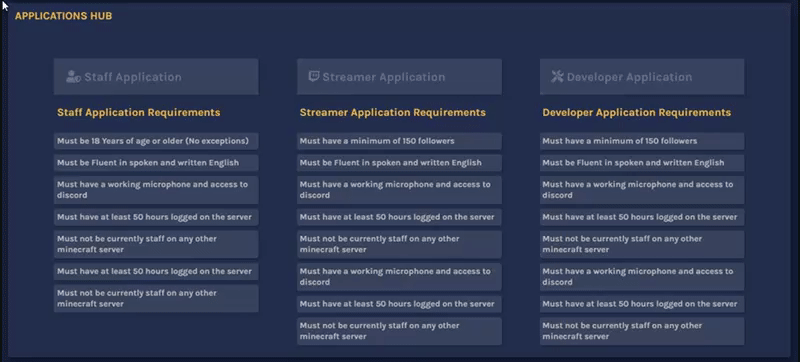Image resolution: width=800 pixels, height=362 pixels.
Task: Click last 'Must not be currently staff' row under Developer
Action: [x=642, y=331]
